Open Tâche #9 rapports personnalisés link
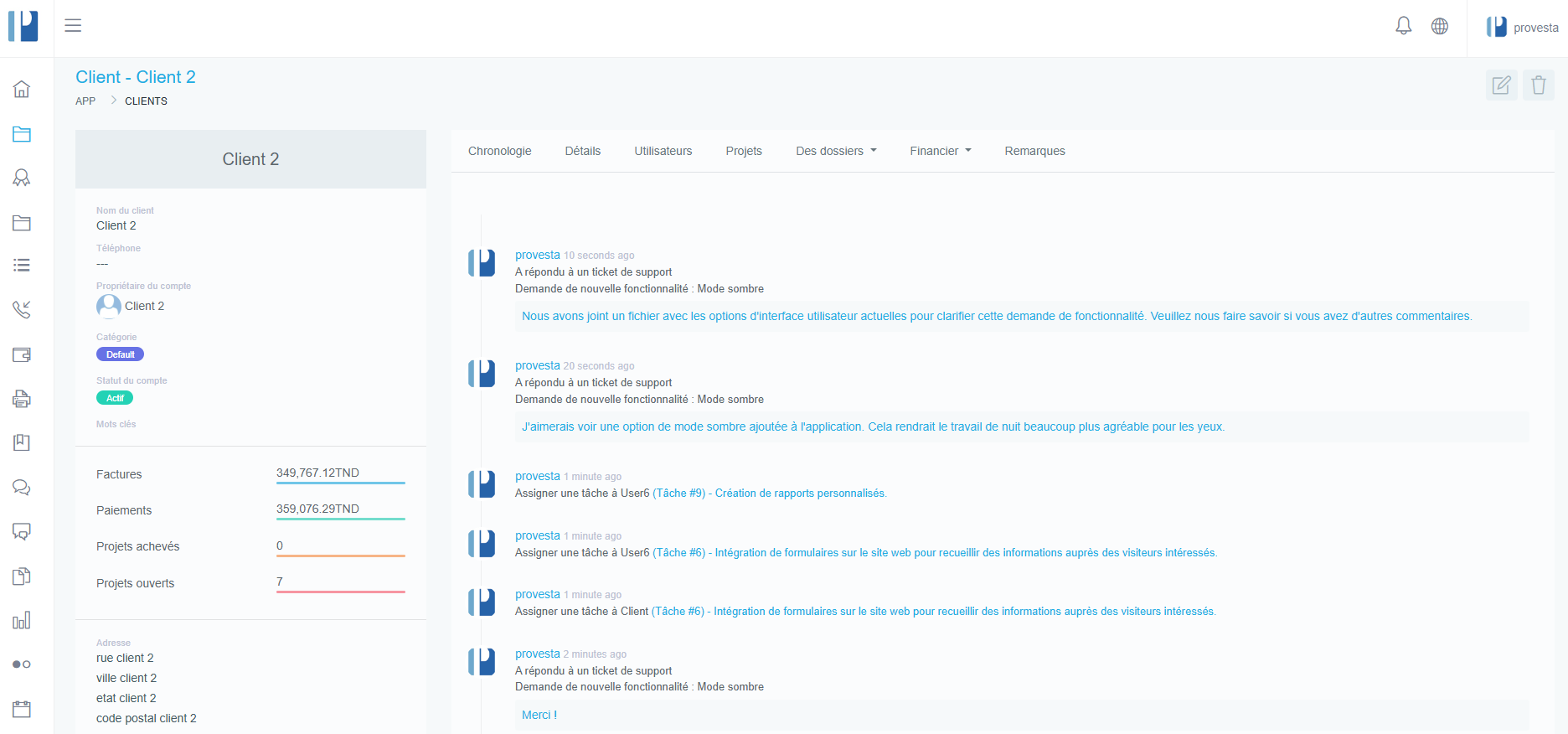1568x734 pixels. coord(769,494)
